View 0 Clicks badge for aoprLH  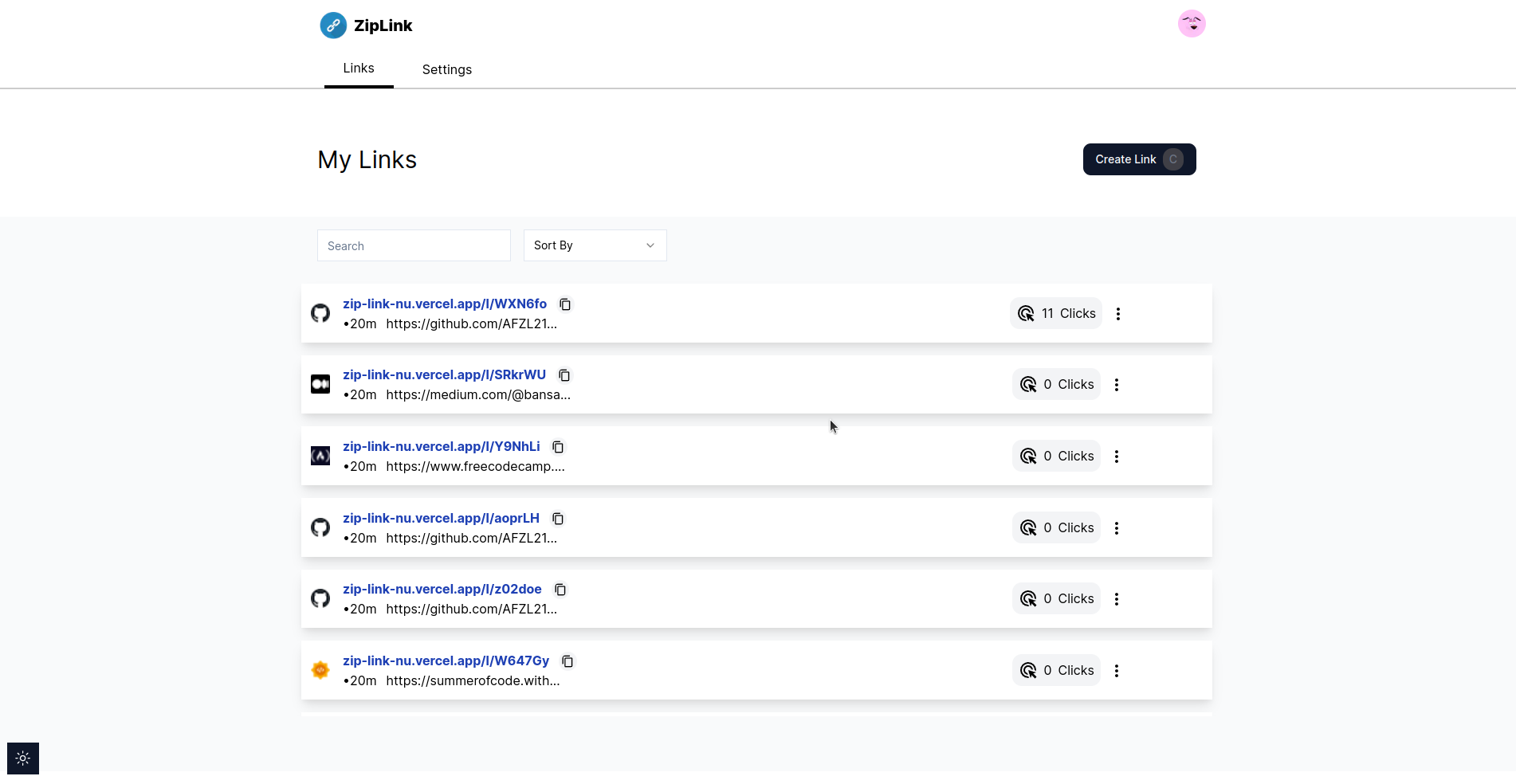1056,527
